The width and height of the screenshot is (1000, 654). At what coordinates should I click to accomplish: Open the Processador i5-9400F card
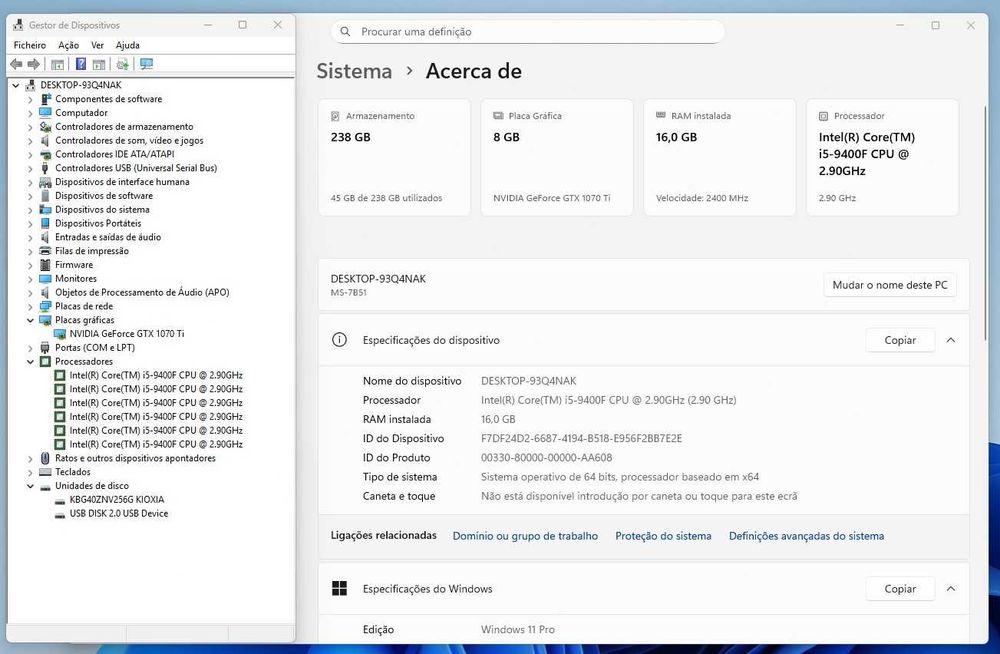click(x=882, y=157)
